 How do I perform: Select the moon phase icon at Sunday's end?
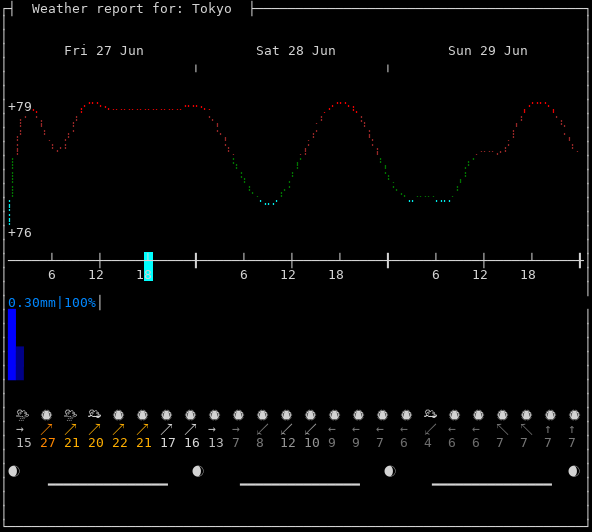(574, 471)
